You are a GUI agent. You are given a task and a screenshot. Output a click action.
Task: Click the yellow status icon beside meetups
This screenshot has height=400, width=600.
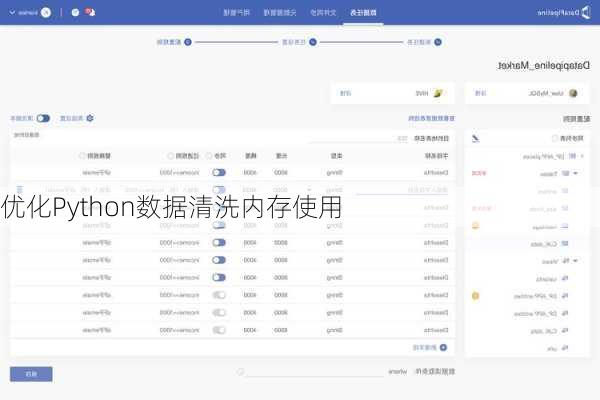475,225
